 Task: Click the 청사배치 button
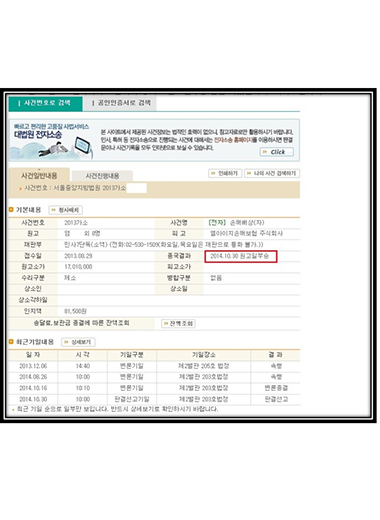pos(66,210)
